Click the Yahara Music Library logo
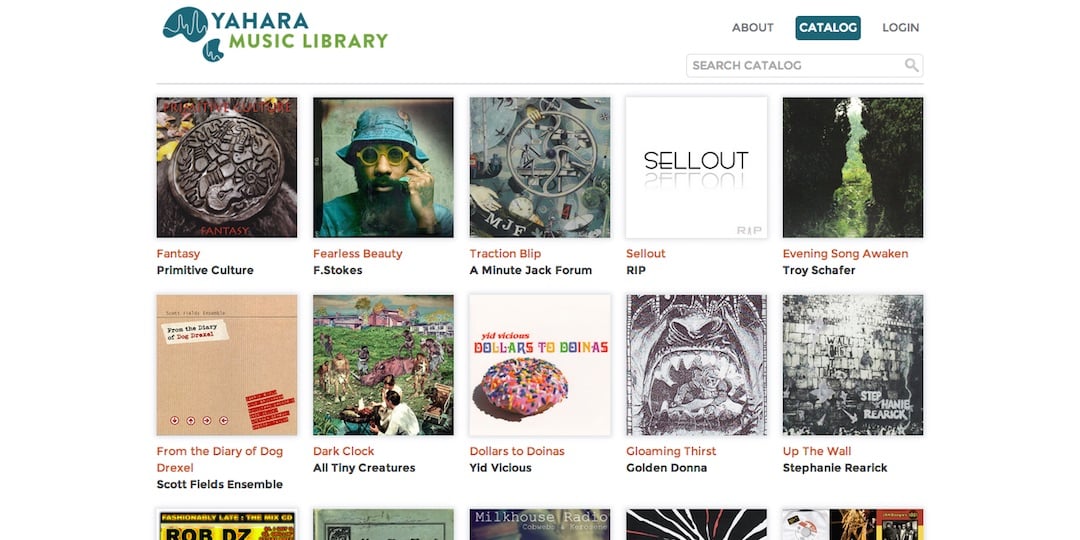 coord(275,34)
